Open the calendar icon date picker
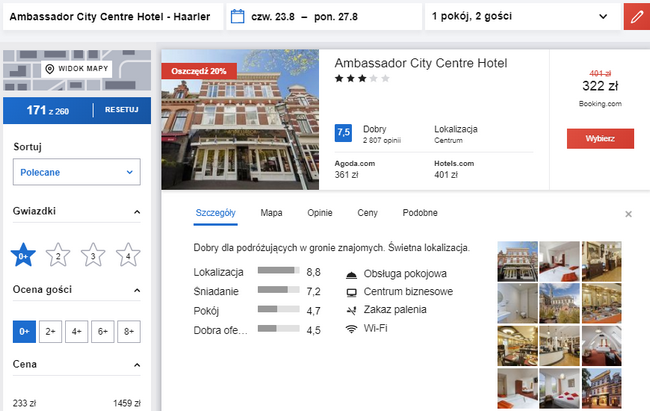This screenshot has height=411, width=650. pos(238,17)
